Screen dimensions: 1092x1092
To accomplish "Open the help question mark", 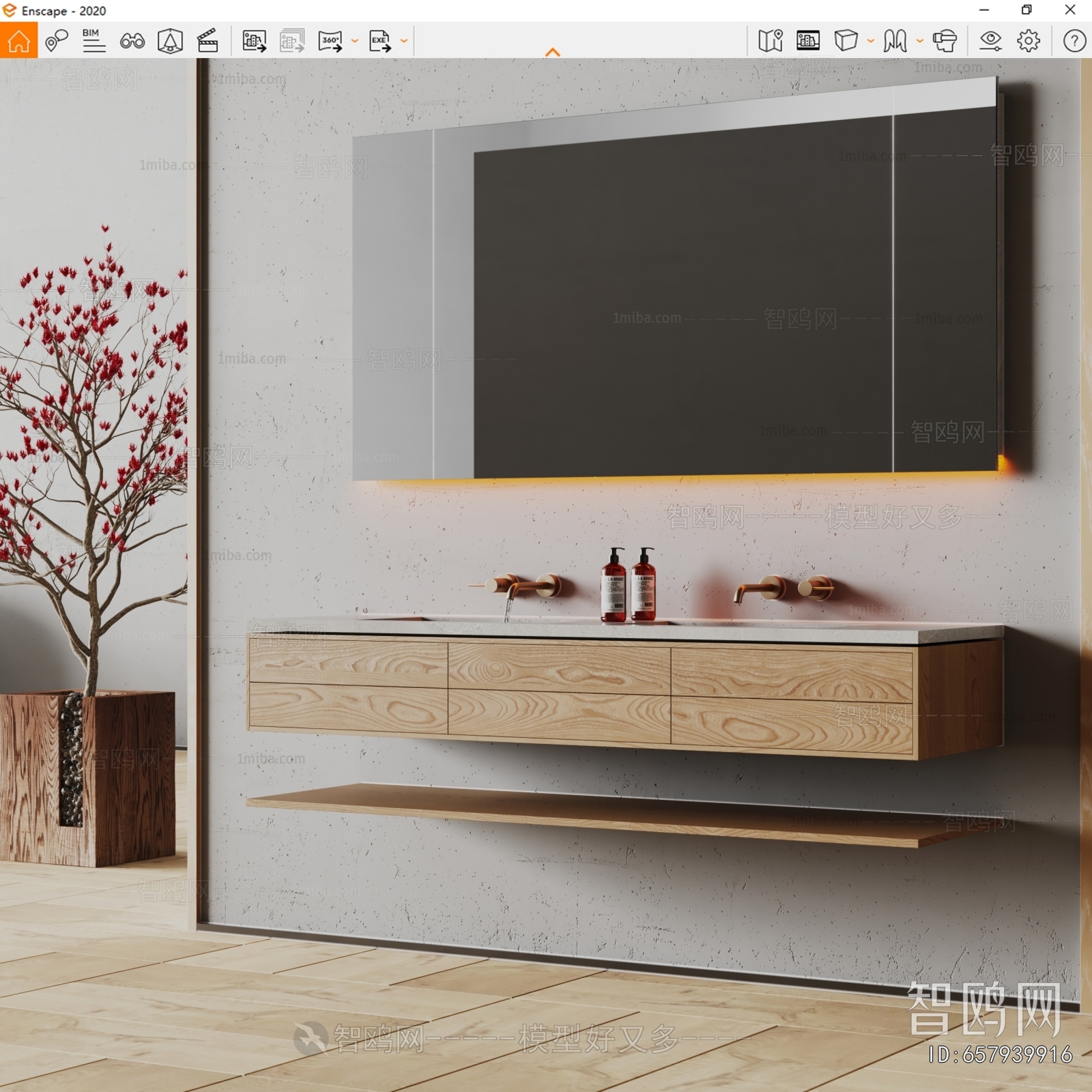I will [1074, 41].
